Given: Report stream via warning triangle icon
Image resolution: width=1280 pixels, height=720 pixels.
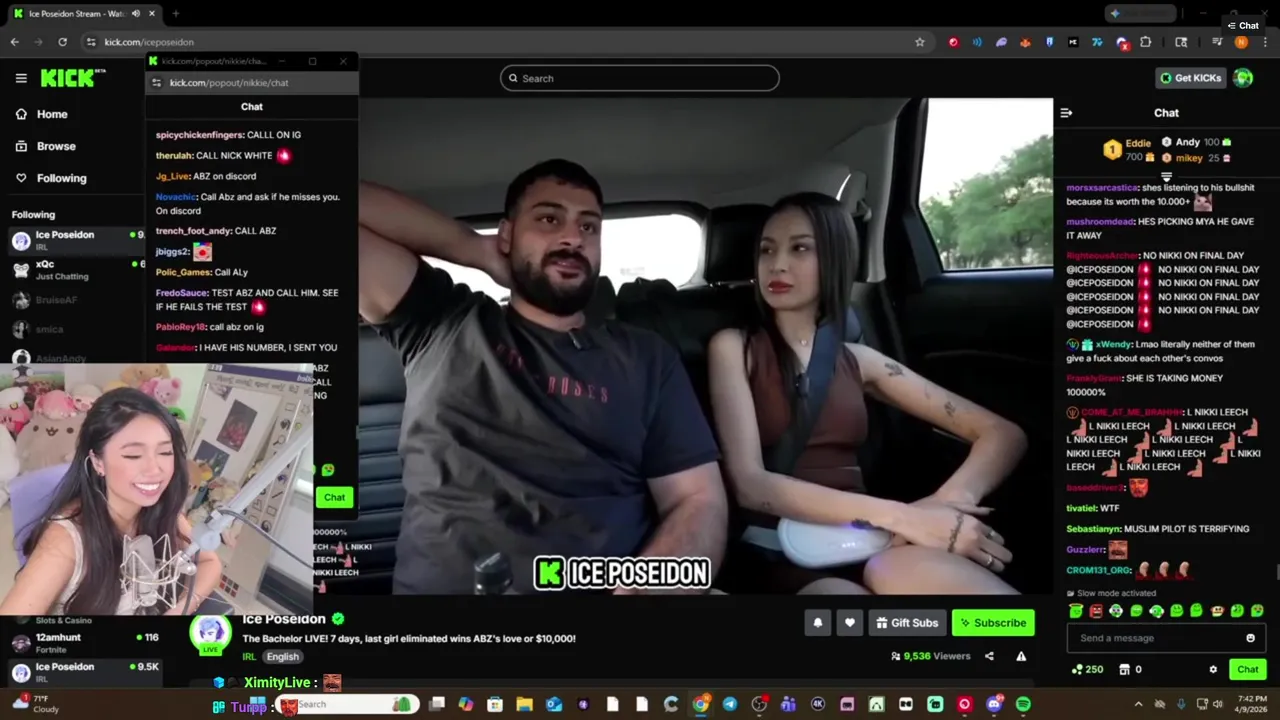Looking at the screenshot, I should [1021, 656].
